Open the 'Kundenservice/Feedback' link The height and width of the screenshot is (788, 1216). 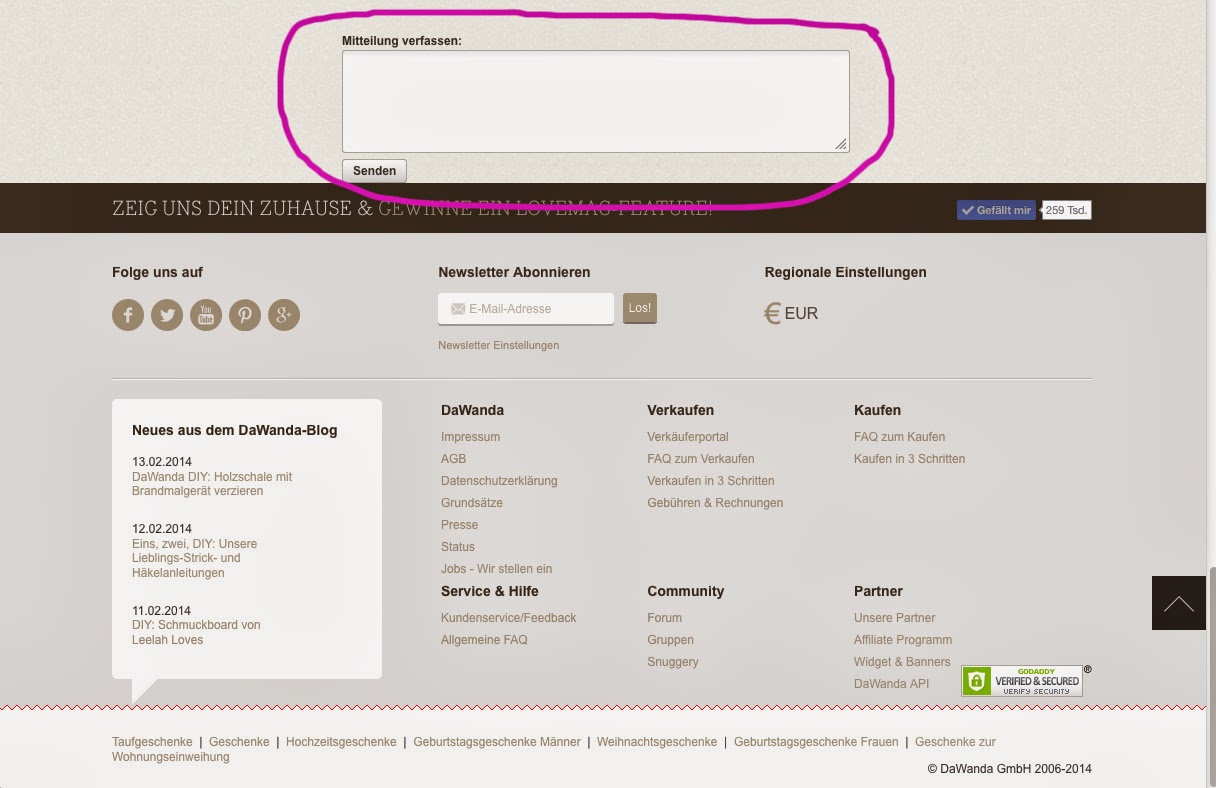pyautogui.click(x=508, y=618)
